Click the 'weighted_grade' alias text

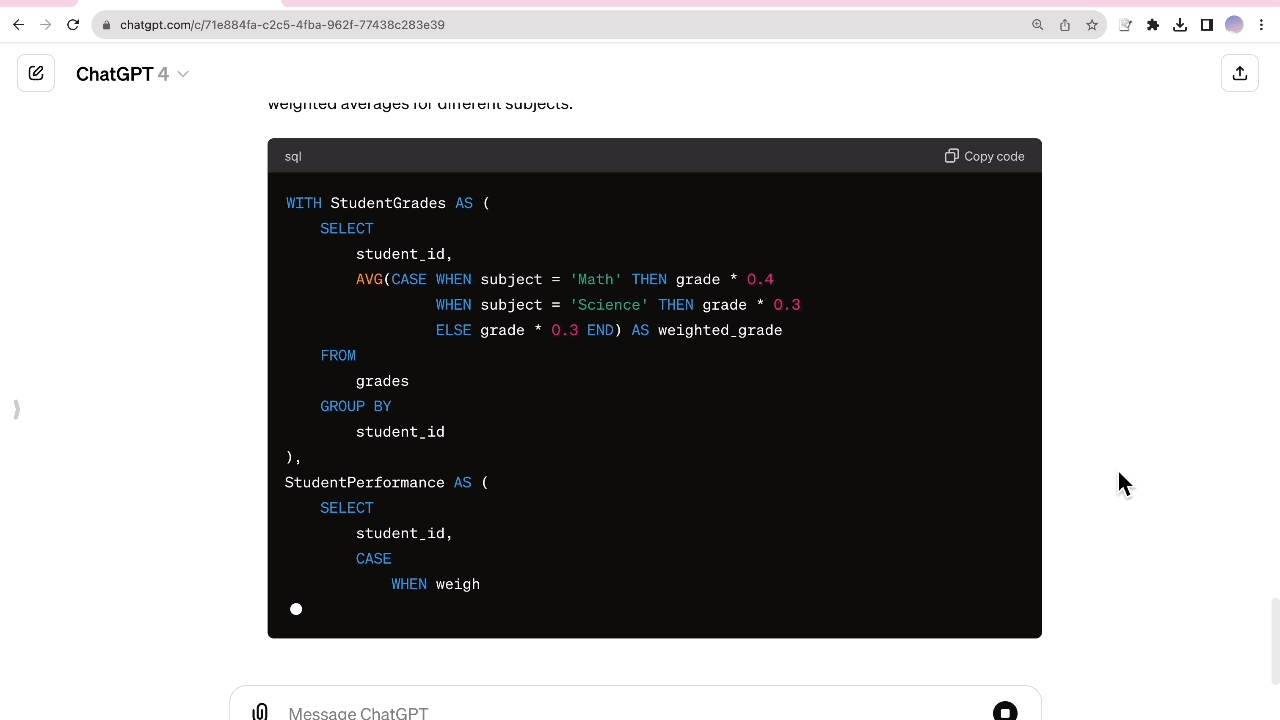[720, 330]
